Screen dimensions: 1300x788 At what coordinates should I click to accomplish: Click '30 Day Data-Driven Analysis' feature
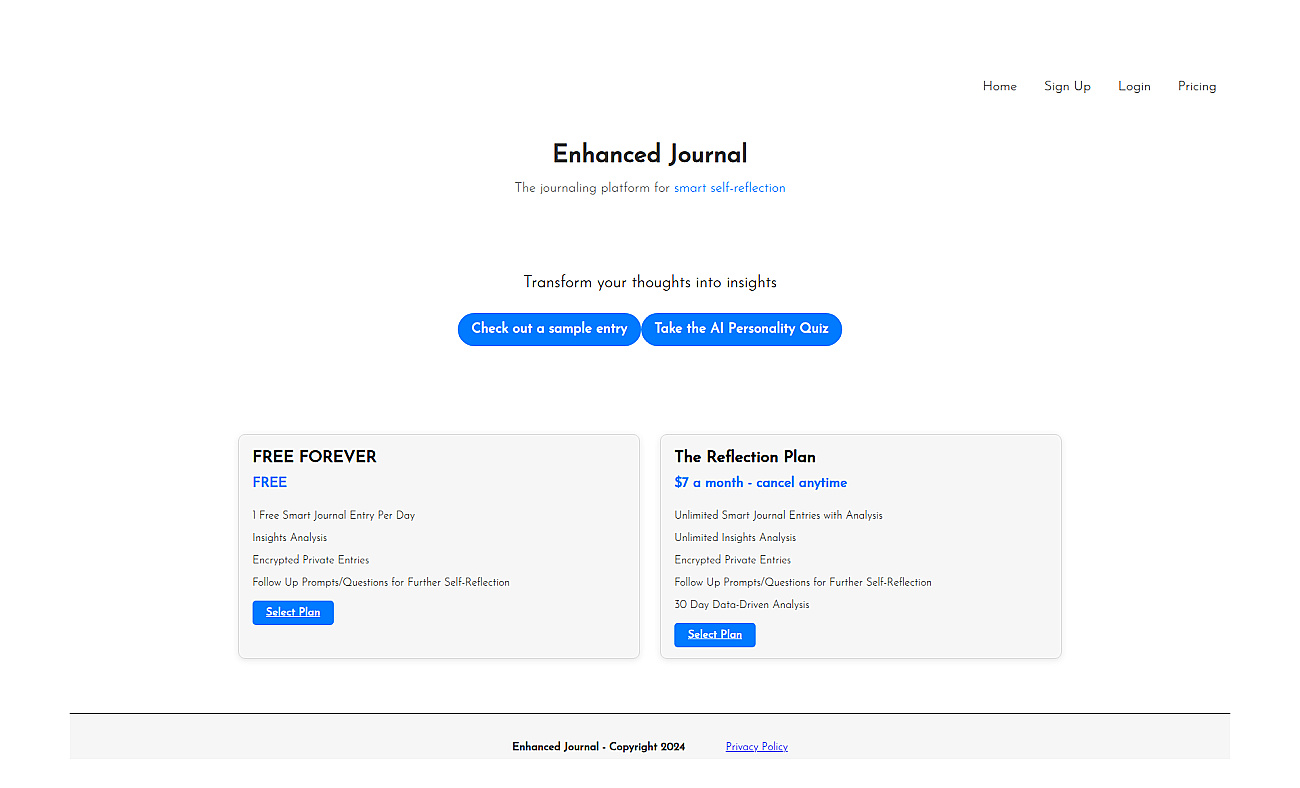point(742,605)
